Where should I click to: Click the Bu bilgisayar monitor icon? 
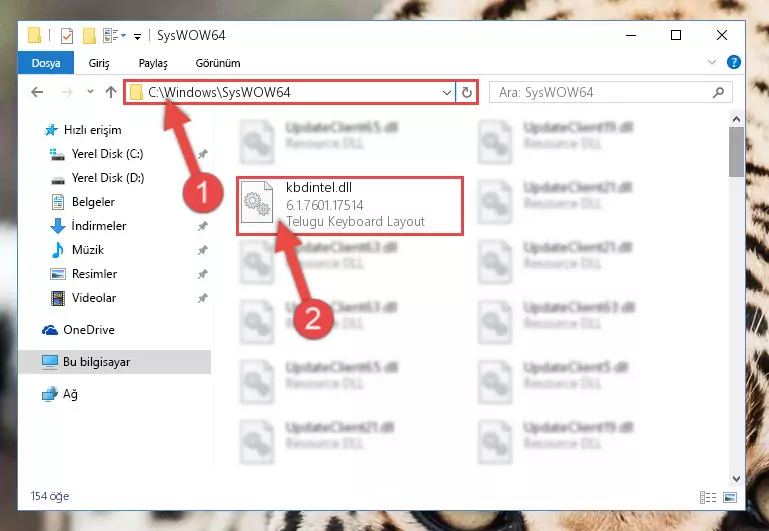click(50, 362)
